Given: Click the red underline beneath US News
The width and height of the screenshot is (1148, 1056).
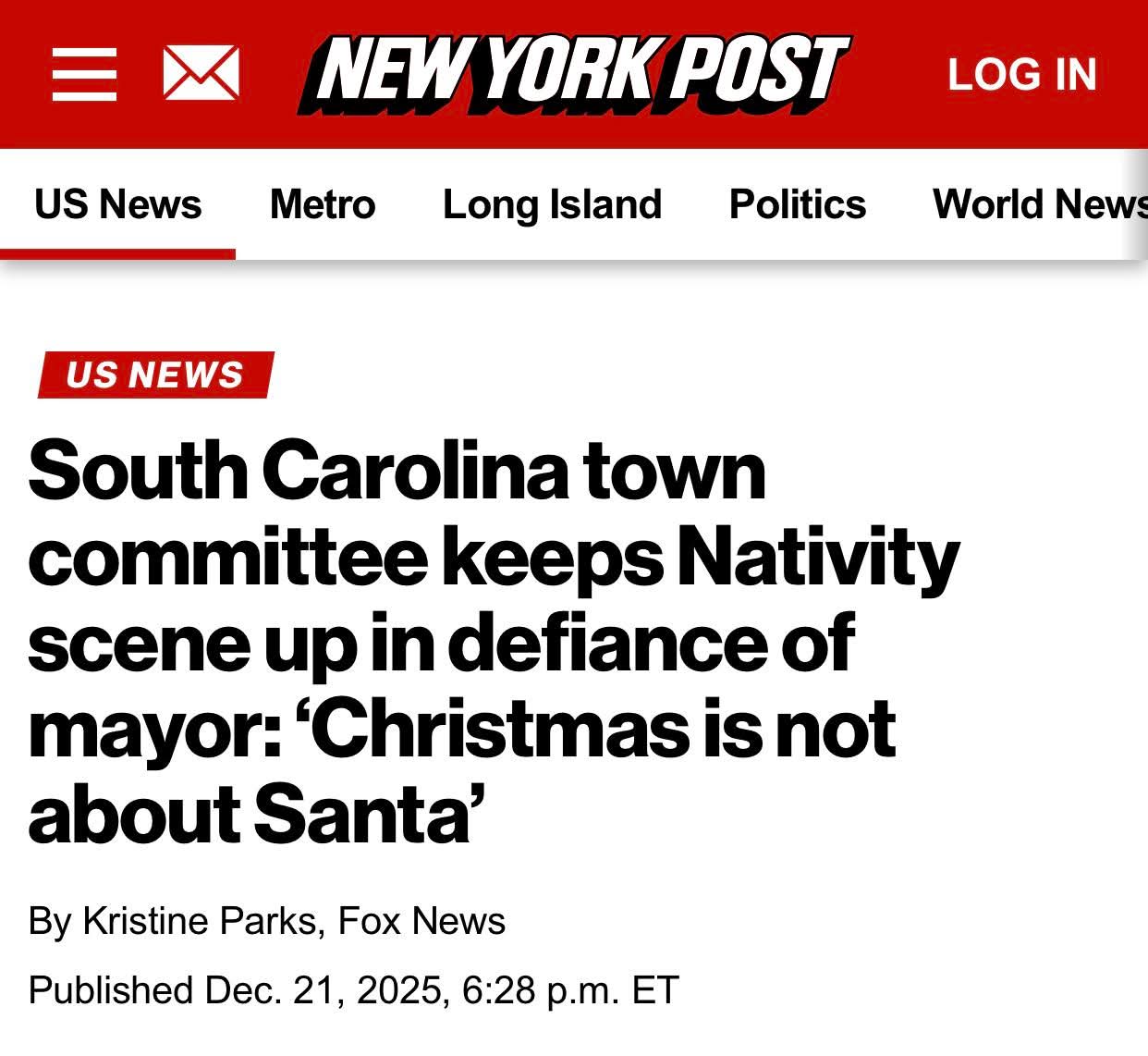Looking at the screenshot, I should pyautogui.click(x=117, y=254).
